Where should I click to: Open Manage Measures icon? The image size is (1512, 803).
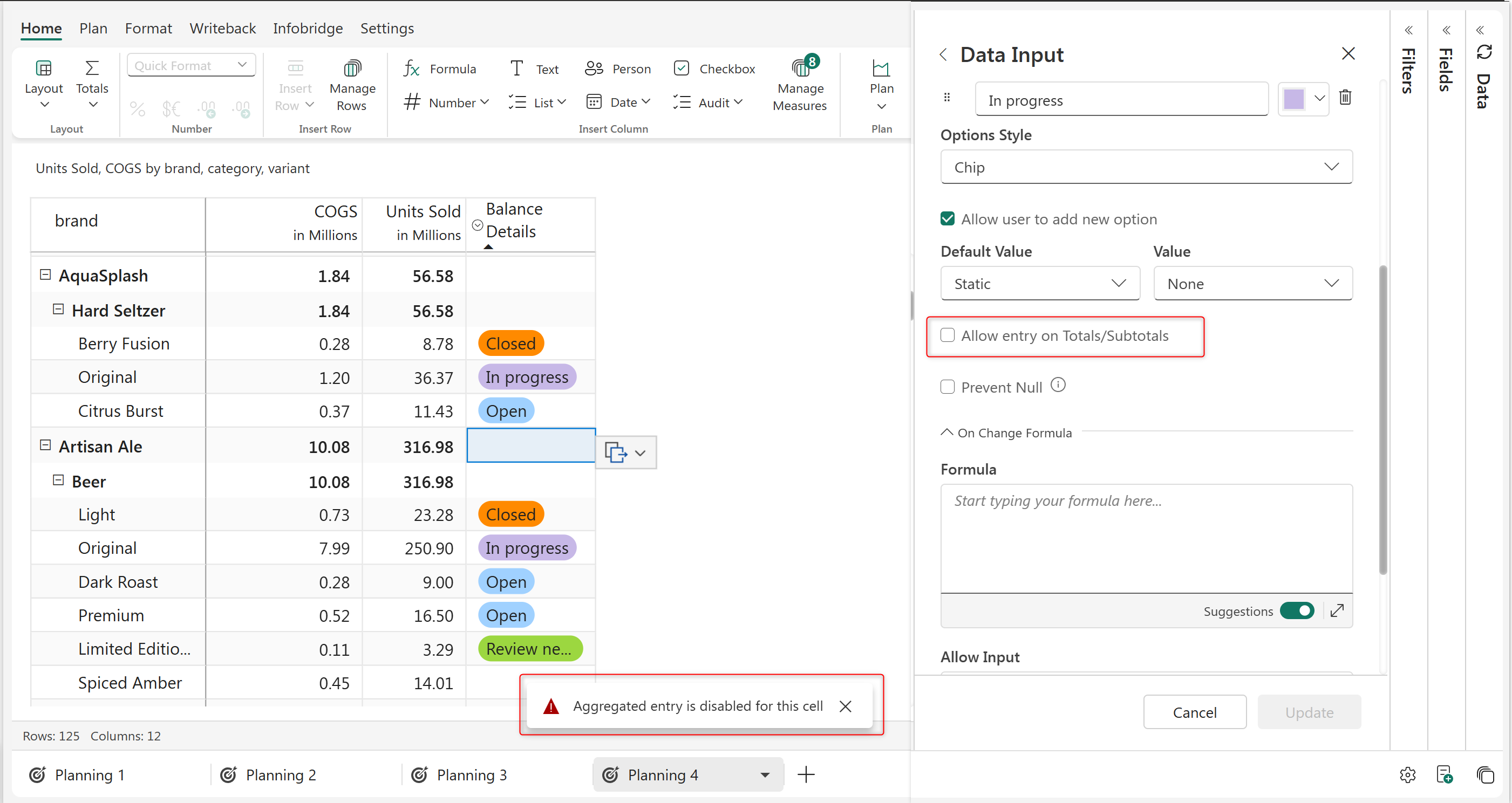click(800, 68)
